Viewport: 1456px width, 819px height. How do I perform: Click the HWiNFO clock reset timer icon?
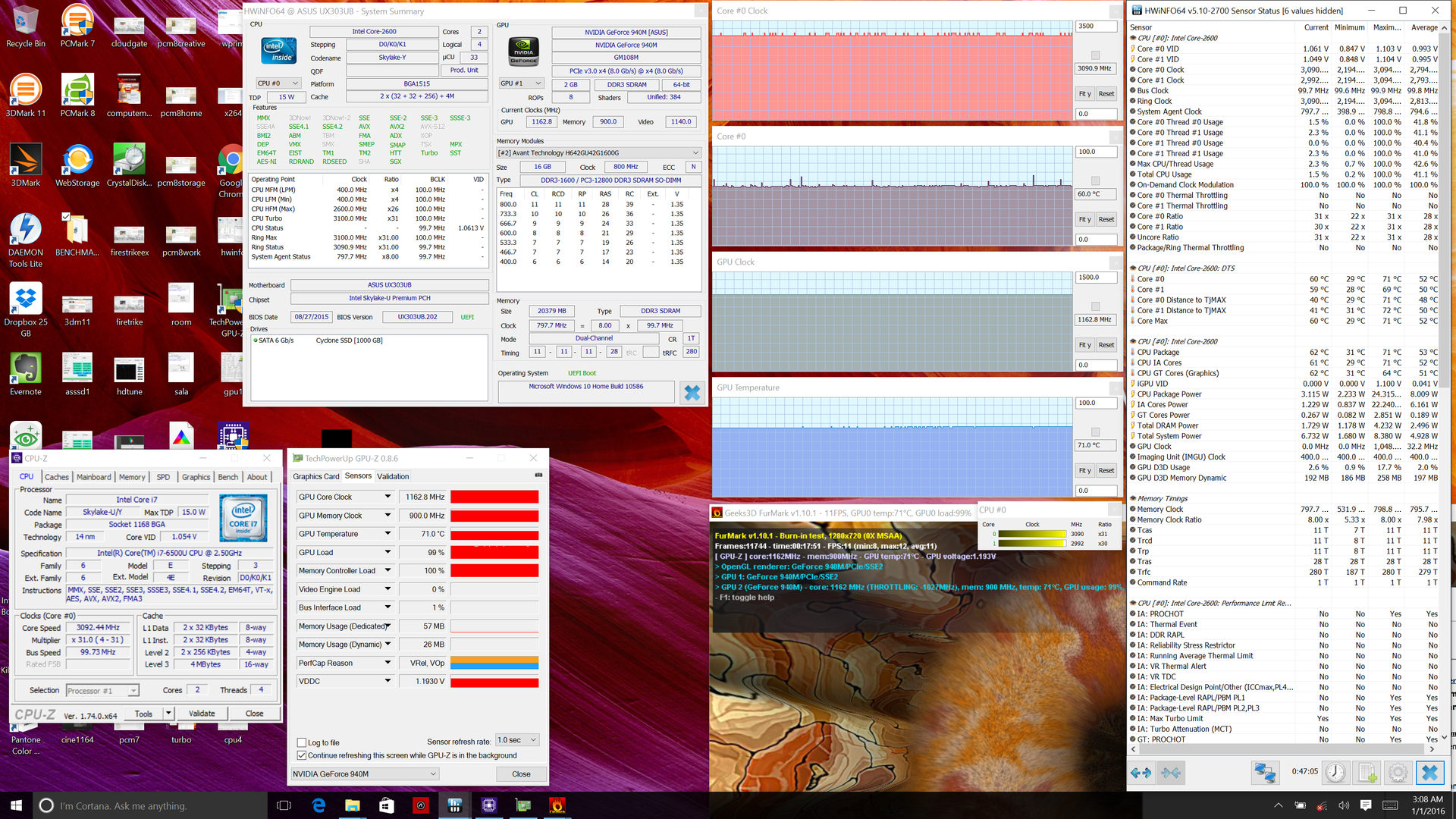tap(1335, 773)
